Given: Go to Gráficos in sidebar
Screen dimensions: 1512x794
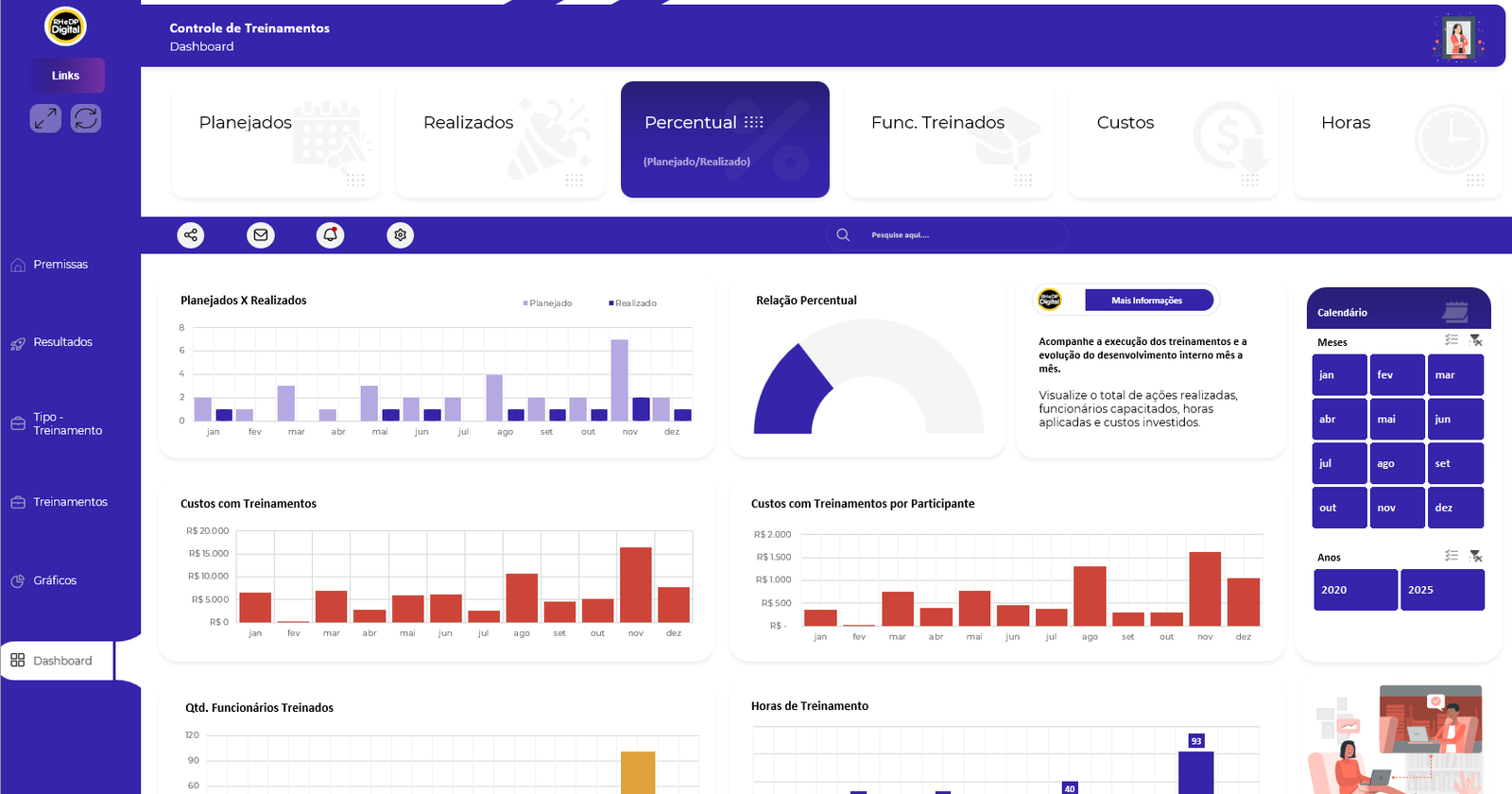Looking at the screenshot, I should [x=55, y=580].
